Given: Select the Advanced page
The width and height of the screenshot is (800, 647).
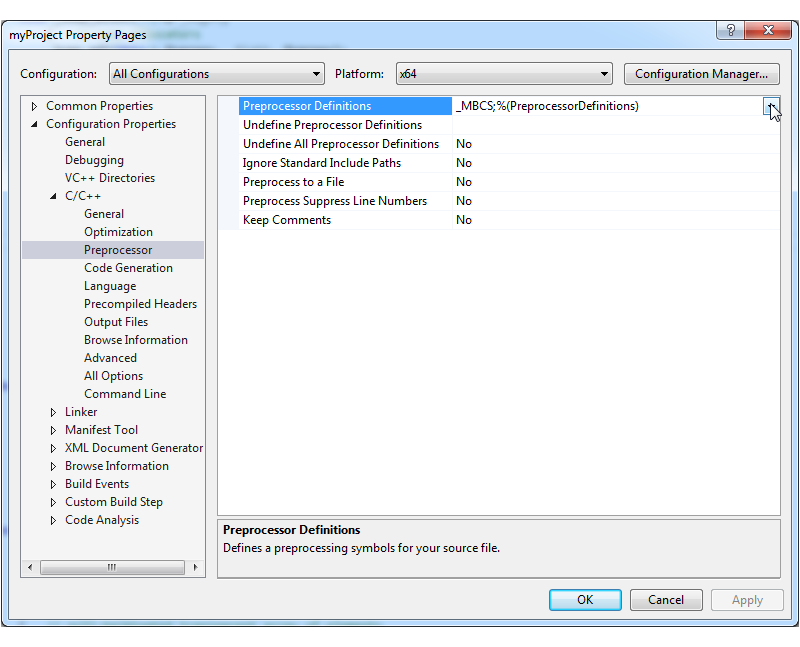Looking at the screenshot, I should click(110, 358).
